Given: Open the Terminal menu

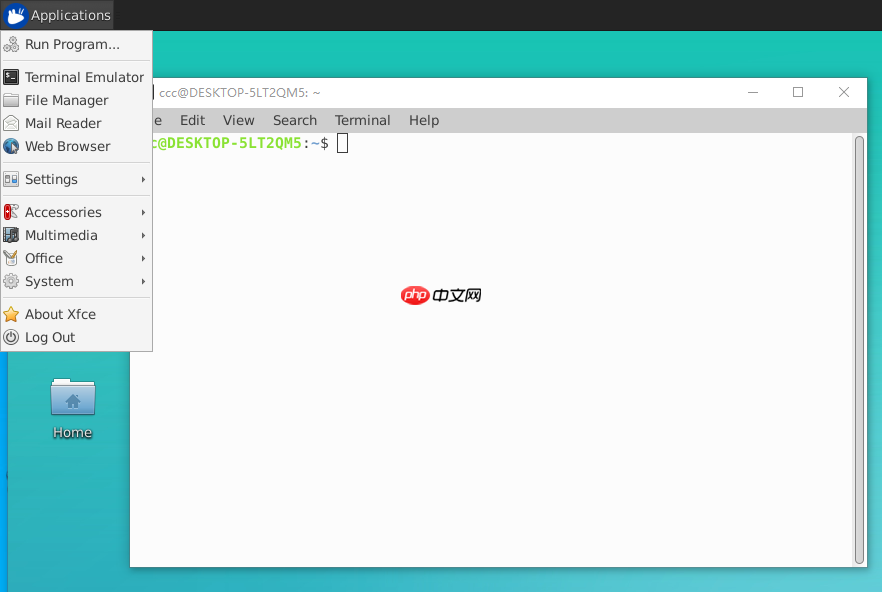Looking at the screenshot, I should coord(362,120).
